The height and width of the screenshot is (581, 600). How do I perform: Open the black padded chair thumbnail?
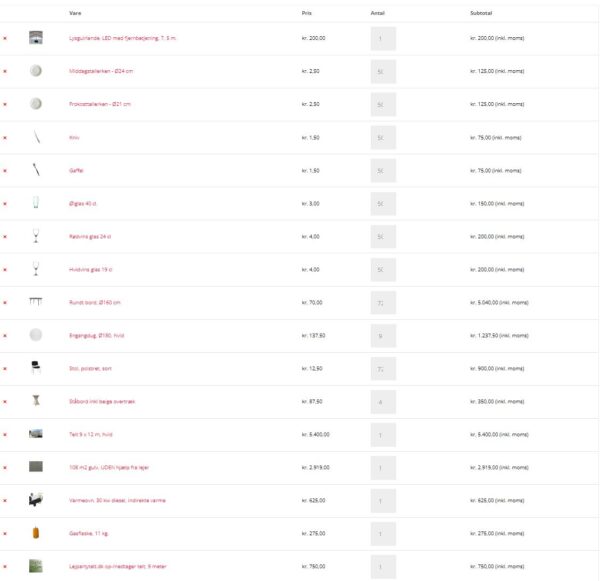[36, 367]
